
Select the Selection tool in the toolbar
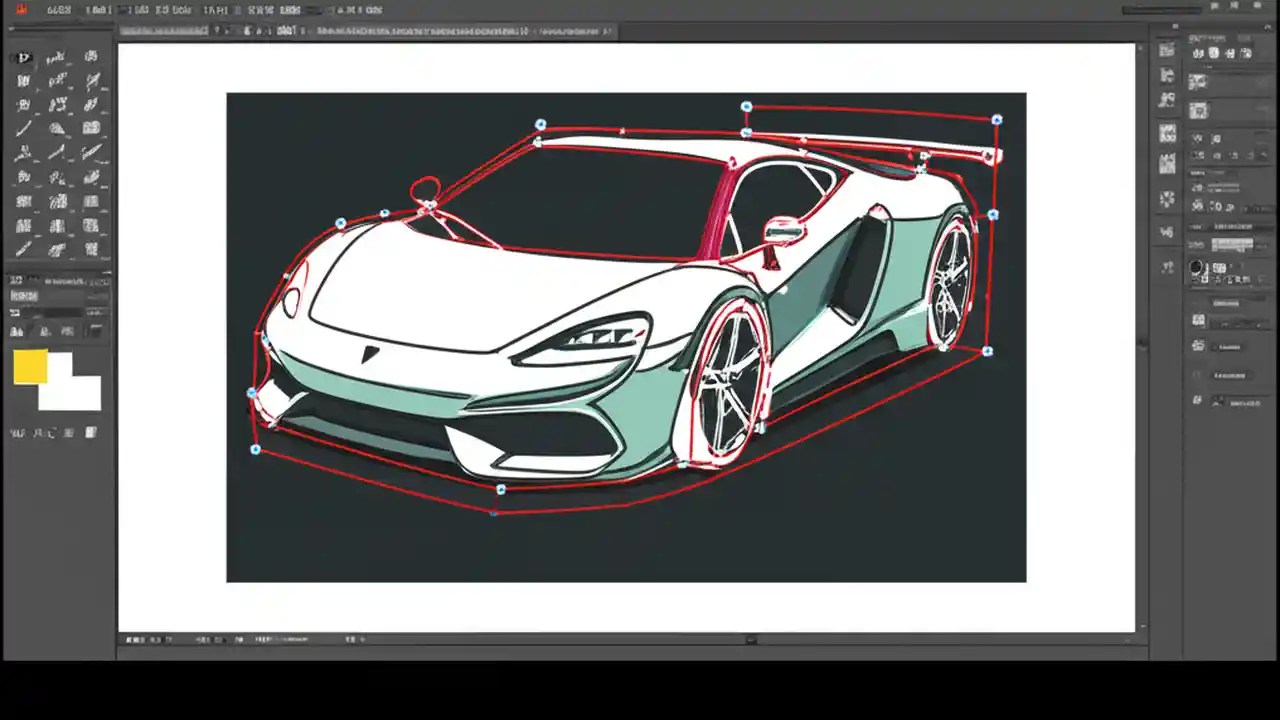22,57
